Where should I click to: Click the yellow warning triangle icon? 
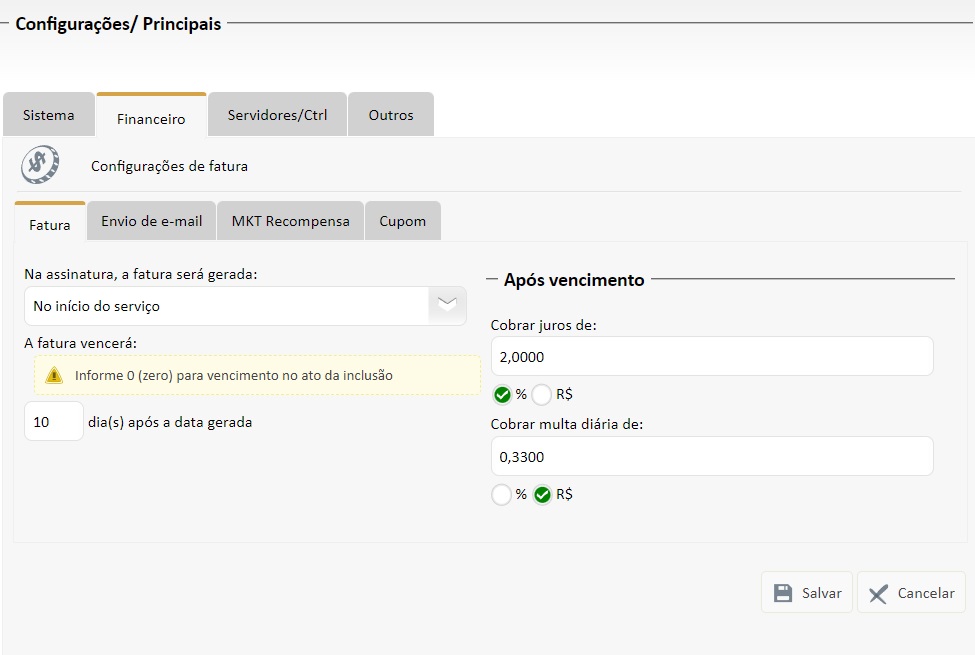coord(54,376)
